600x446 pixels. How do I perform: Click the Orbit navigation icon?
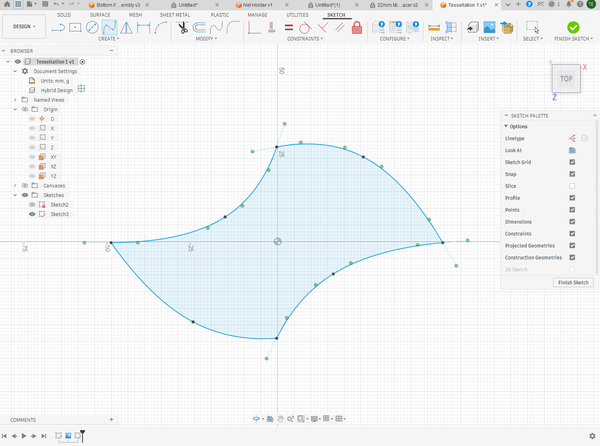coord(256,419)
